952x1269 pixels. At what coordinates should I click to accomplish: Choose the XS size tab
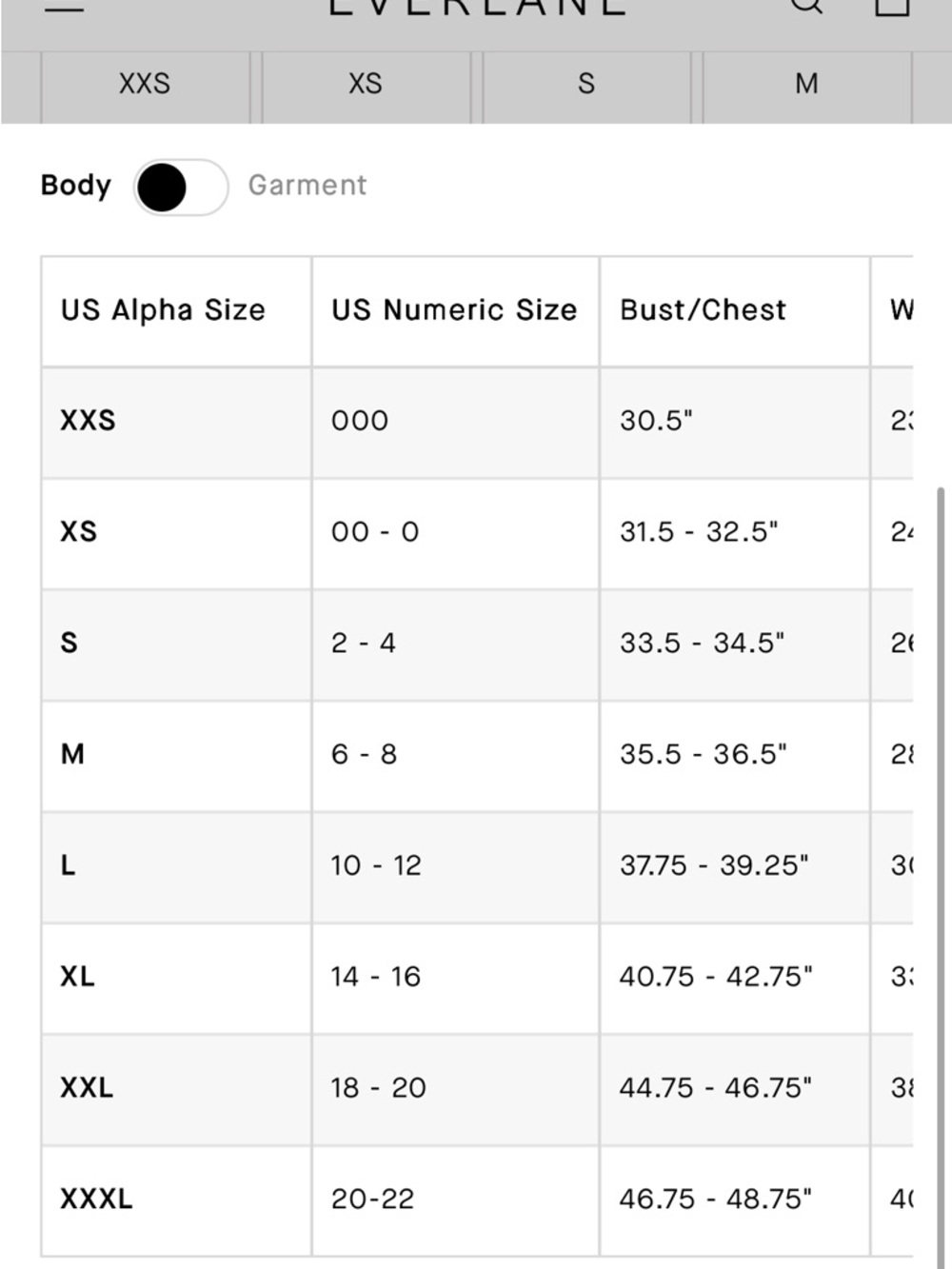coord(366,84)
